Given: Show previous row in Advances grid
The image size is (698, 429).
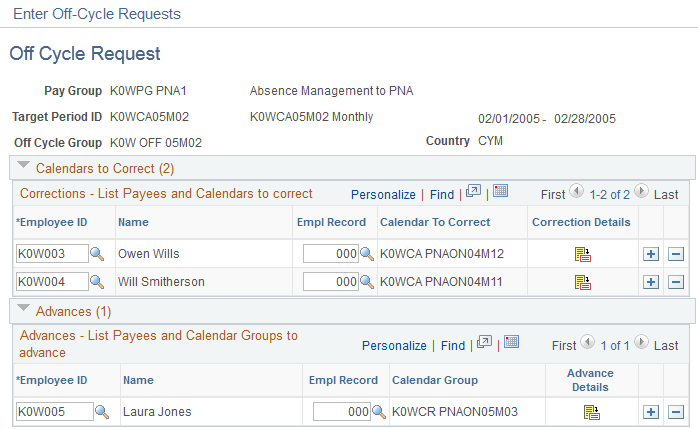Looking at the screenshot, I should 588,342.
